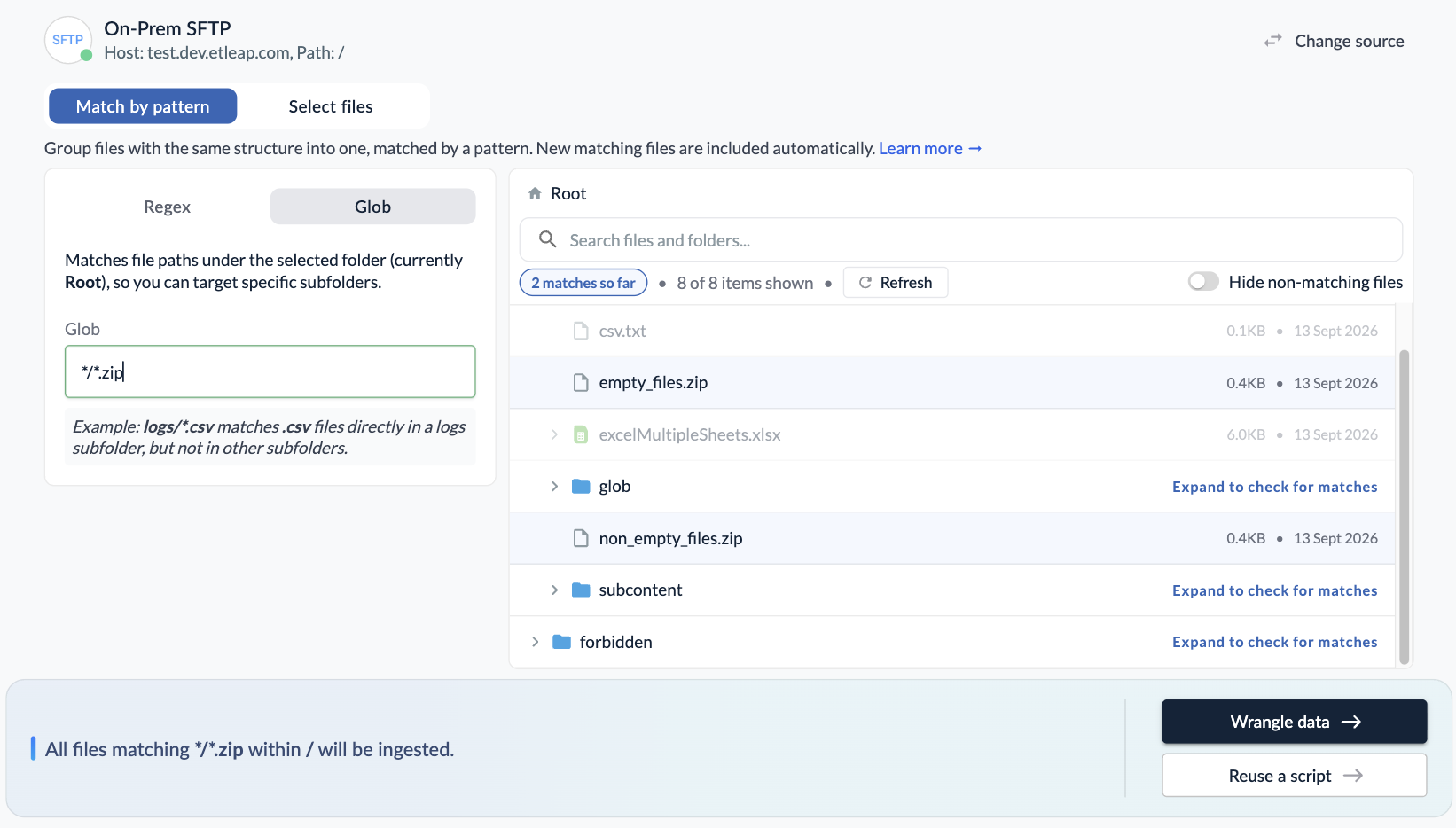Expand the subcontent folder chevron
This screenshot has width=1456, height=828.
554,590
